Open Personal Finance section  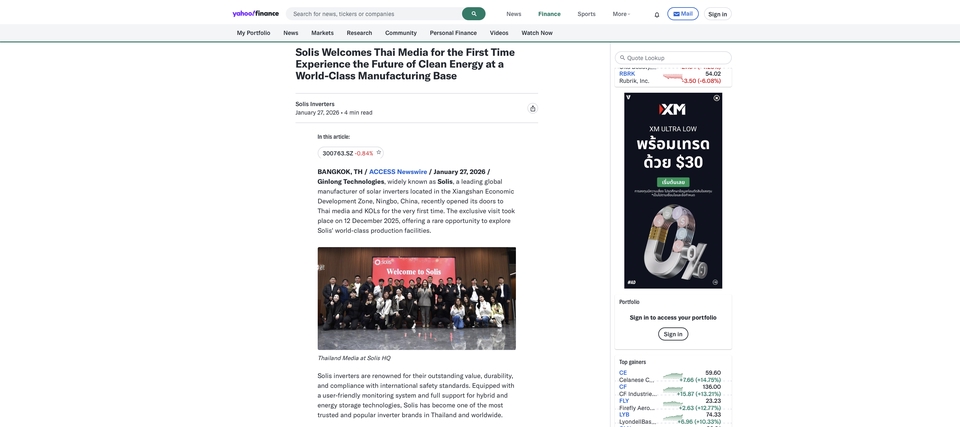point(453,33)
